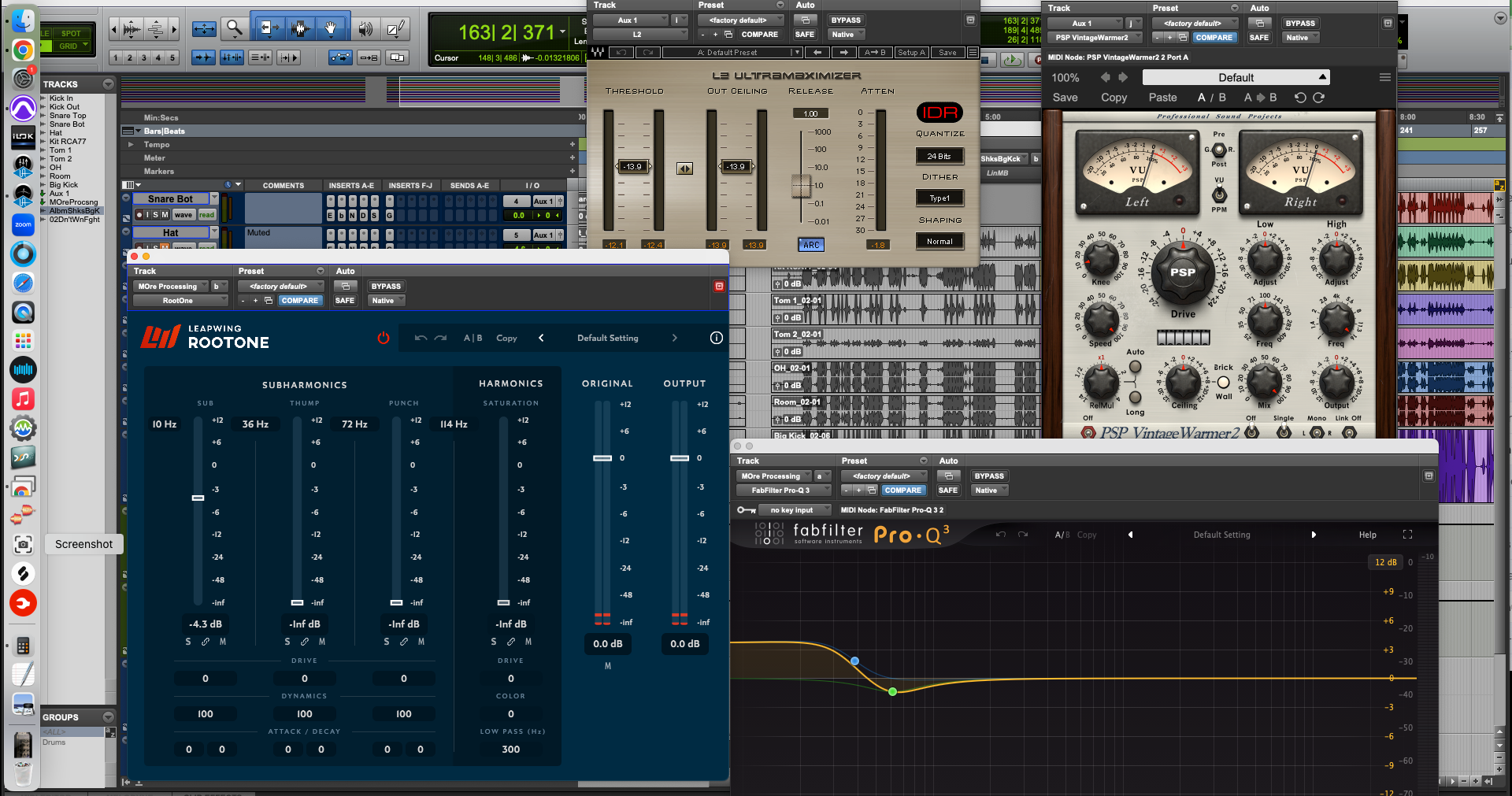
Task: Click L3 Ultramaximizer undo arrow icon
Action: point(621,53)
